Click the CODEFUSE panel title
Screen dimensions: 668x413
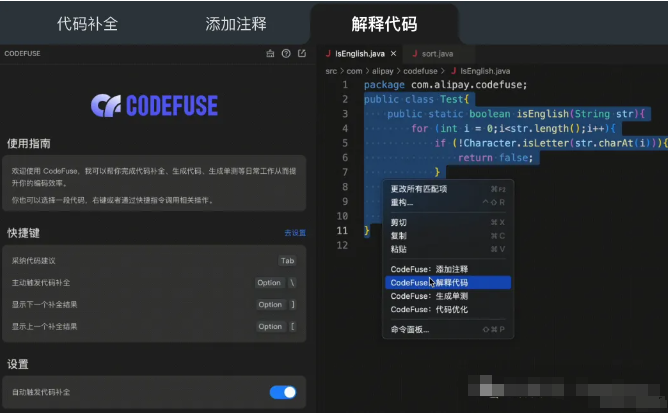tap(22, 53)
